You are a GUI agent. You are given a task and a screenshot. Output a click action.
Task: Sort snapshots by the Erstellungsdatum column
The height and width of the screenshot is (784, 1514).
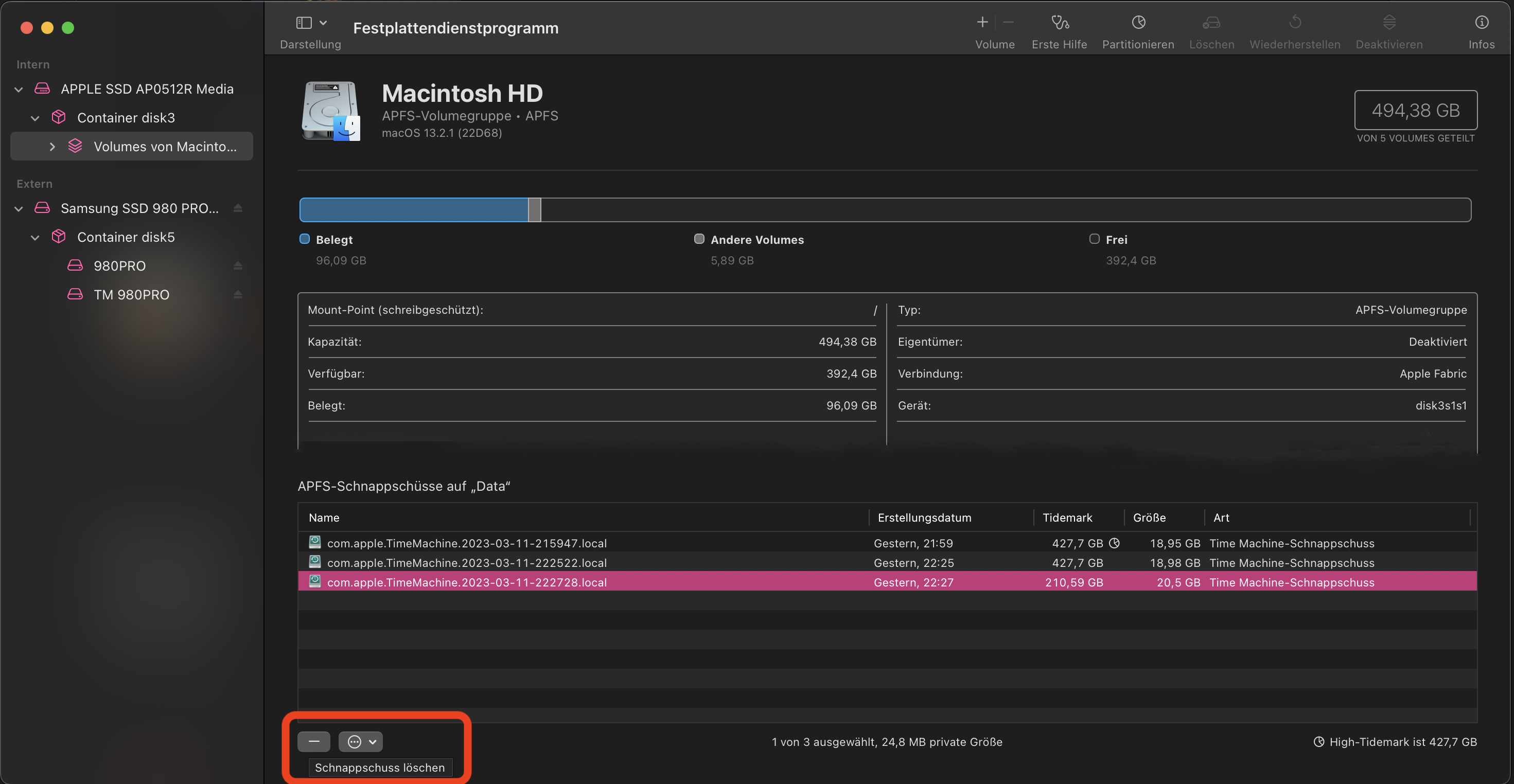(x=924, y=517)
